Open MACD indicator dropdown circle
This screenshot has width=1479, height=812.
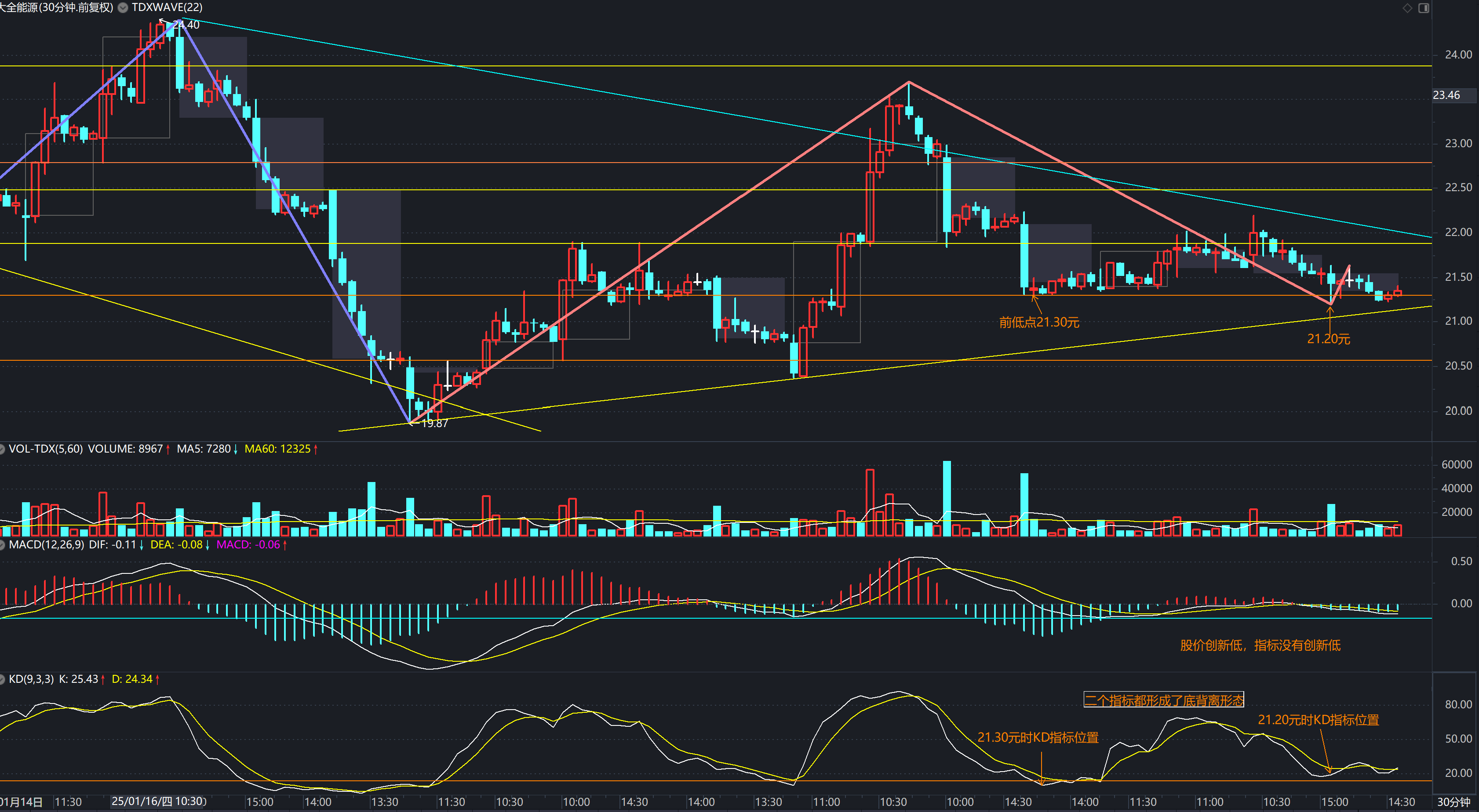(x=2, y=544)
